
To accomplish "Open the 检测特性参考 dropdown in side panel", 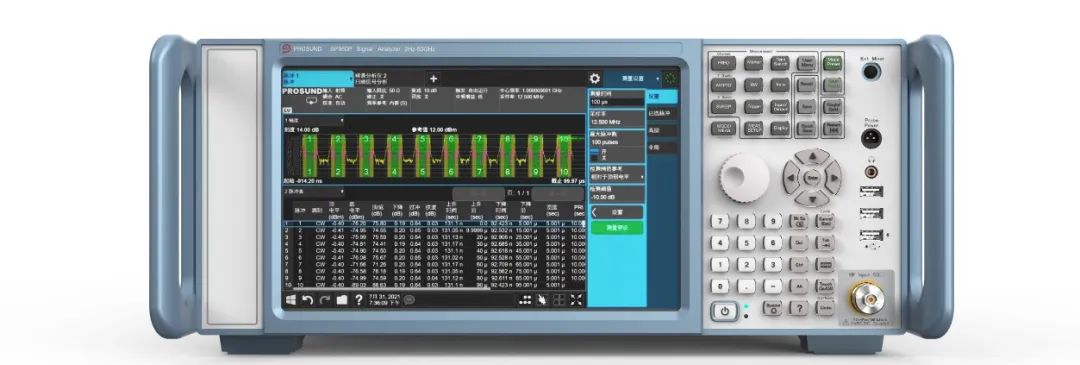I will 617,177.
